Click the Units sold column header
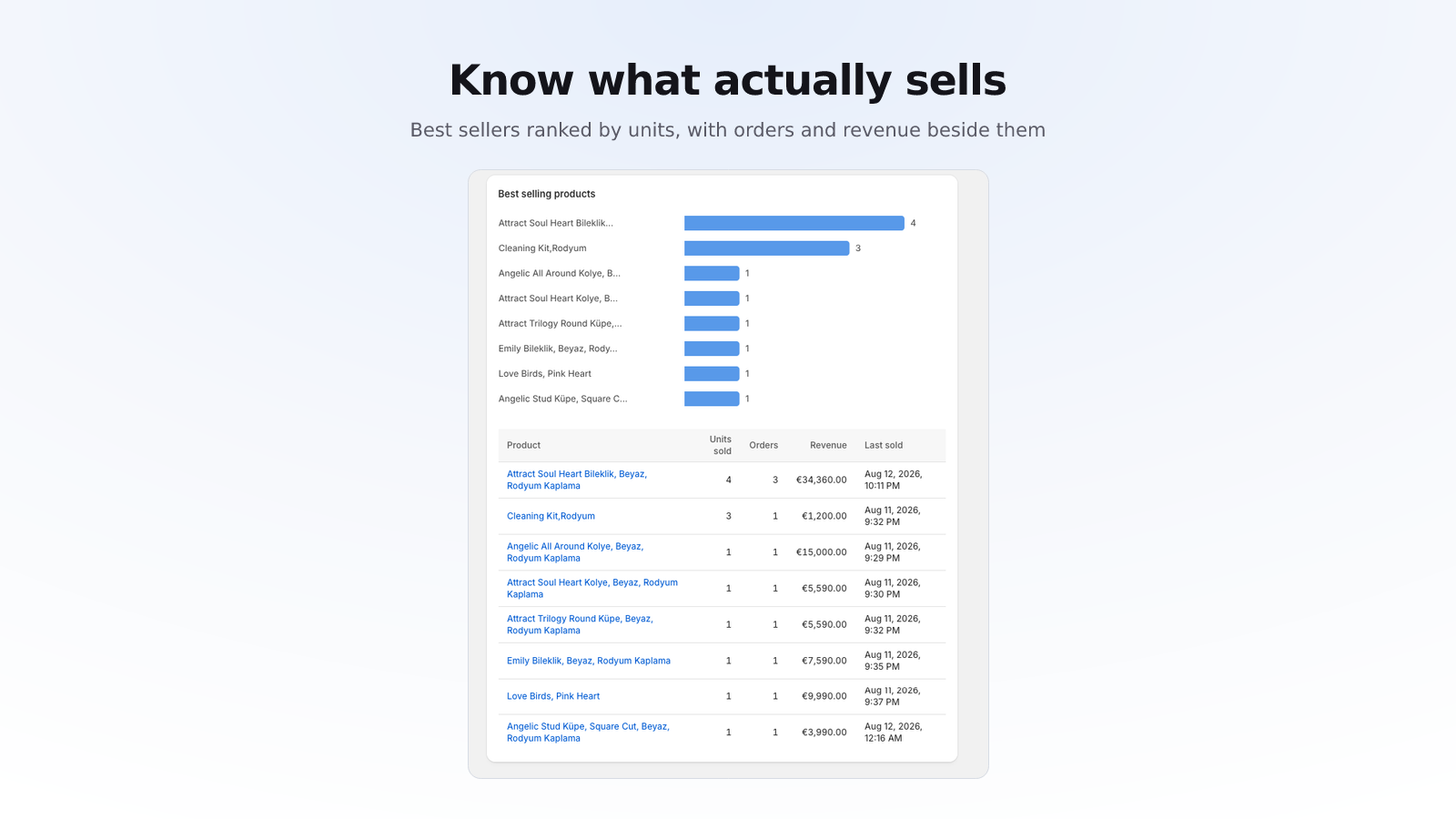The image size is (1456, 819). pos(721,445)
